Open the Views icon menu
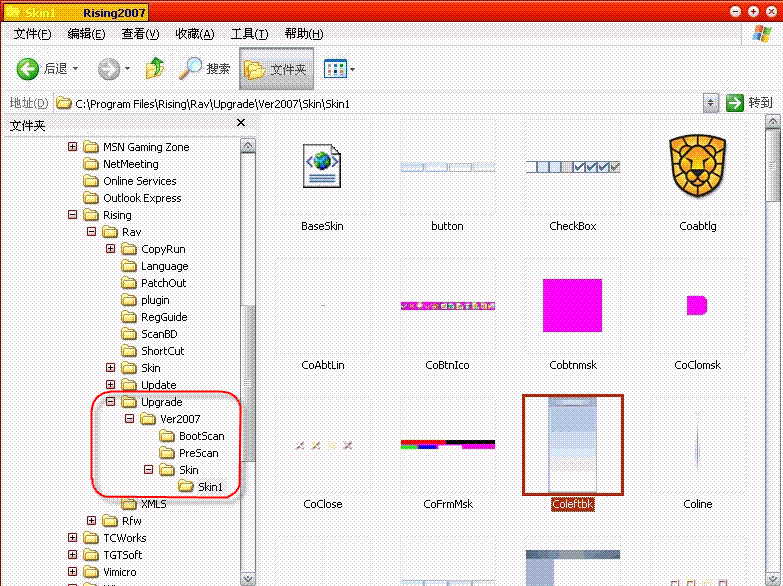This screenshot has height=586, width=783. coord(335,69)
